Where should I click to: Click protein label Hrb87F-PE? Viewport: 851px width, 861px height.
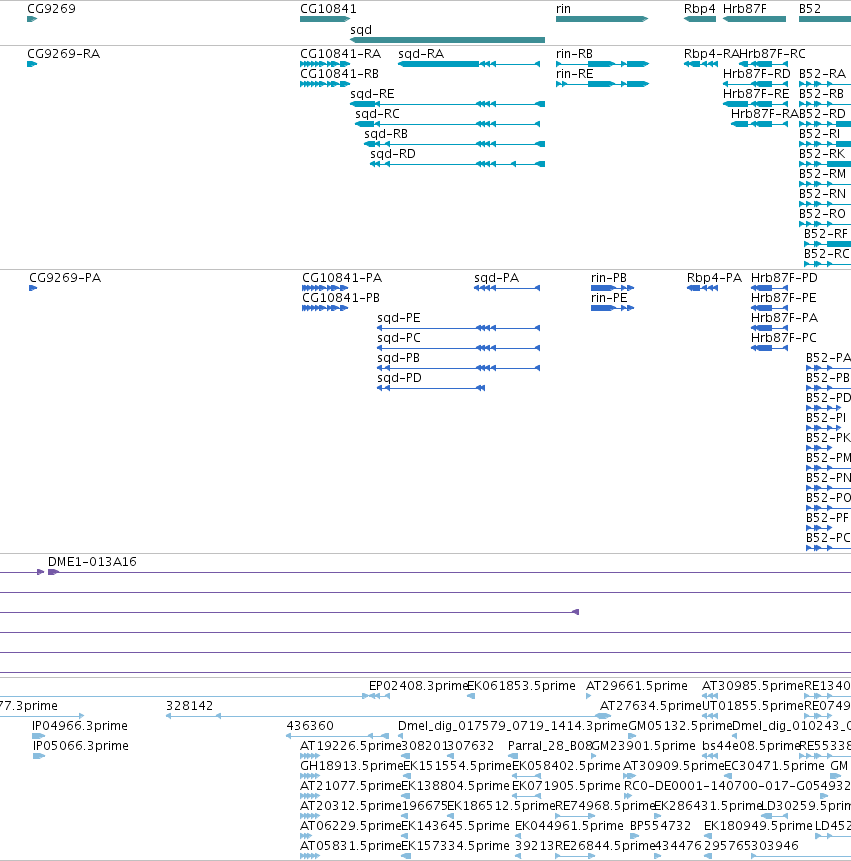pos(783,298)
